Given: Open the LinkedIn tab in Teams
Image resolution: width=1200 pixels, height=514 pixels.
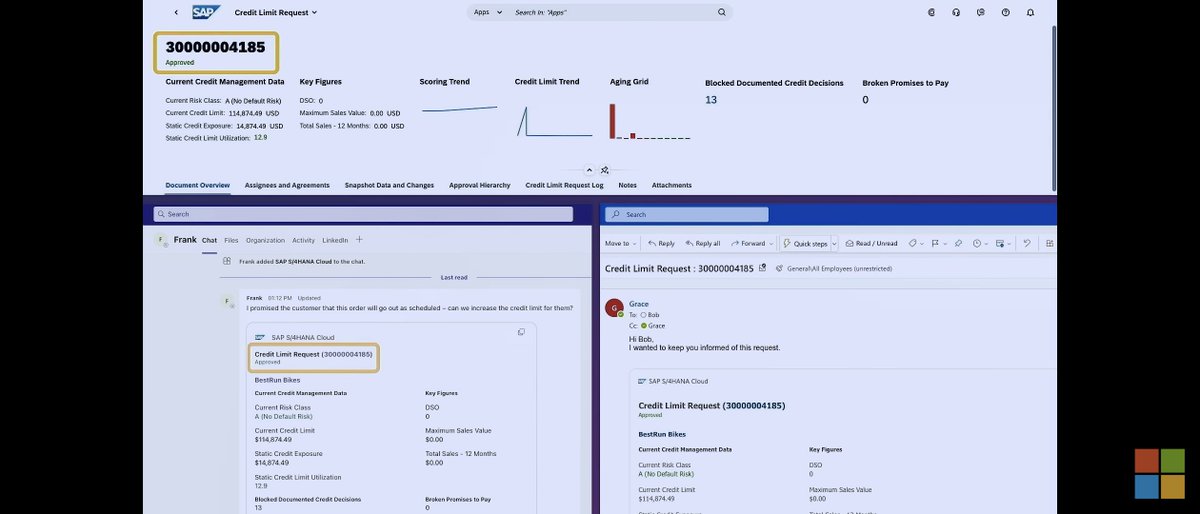Looking at the screenshot, I should tap(335, 240).
